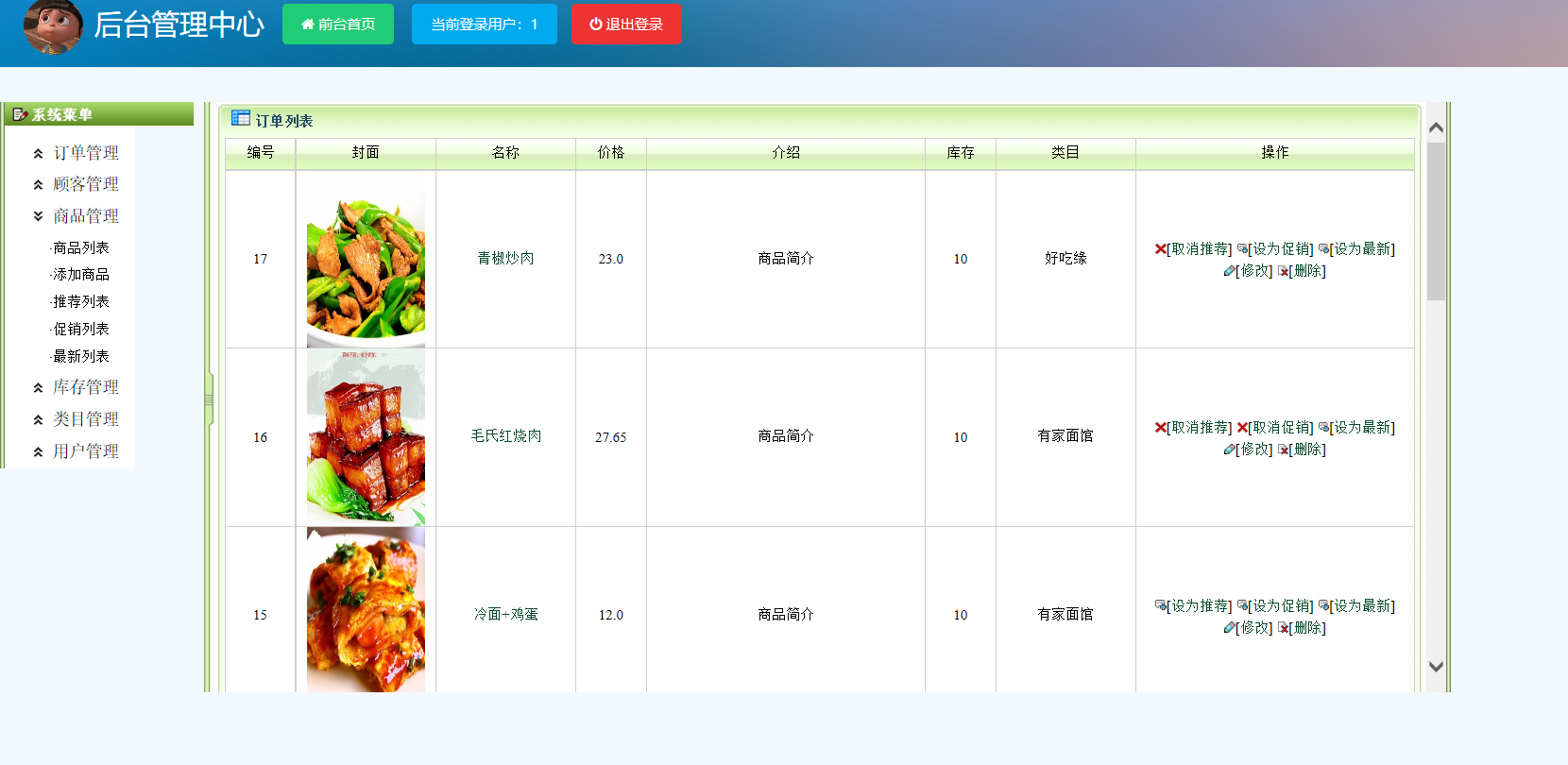Open 顾客管理 menu label

(86, 184)
